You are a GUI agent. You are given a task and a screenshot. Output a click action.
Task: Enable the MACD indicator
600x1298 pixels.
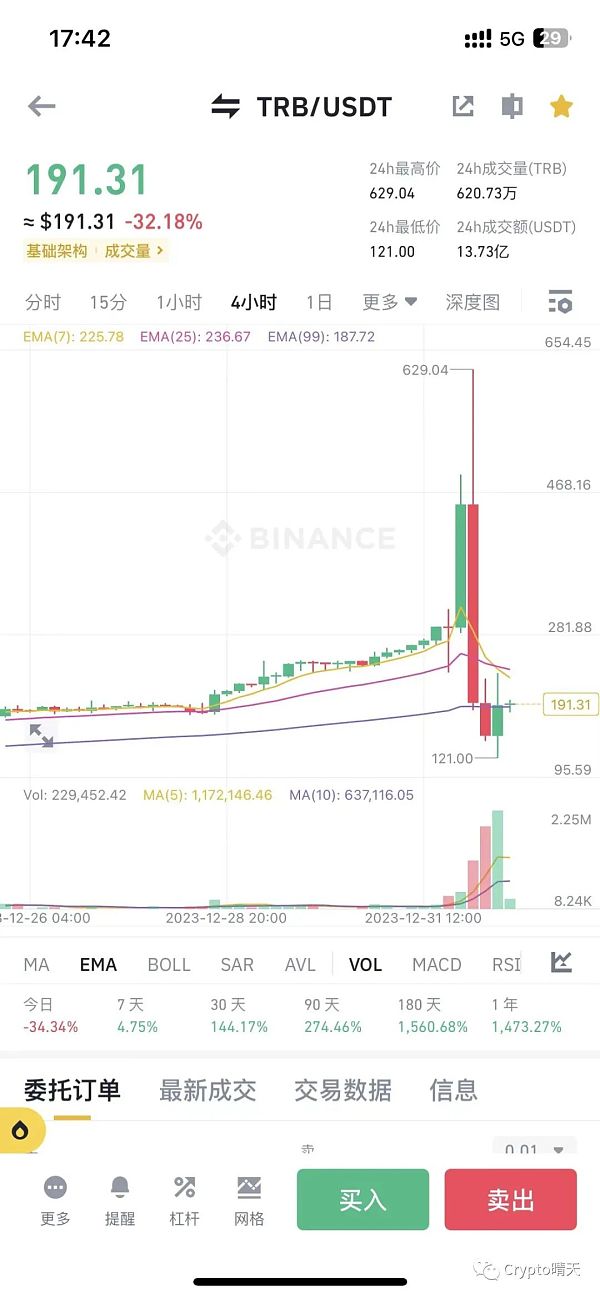[437, 965]
